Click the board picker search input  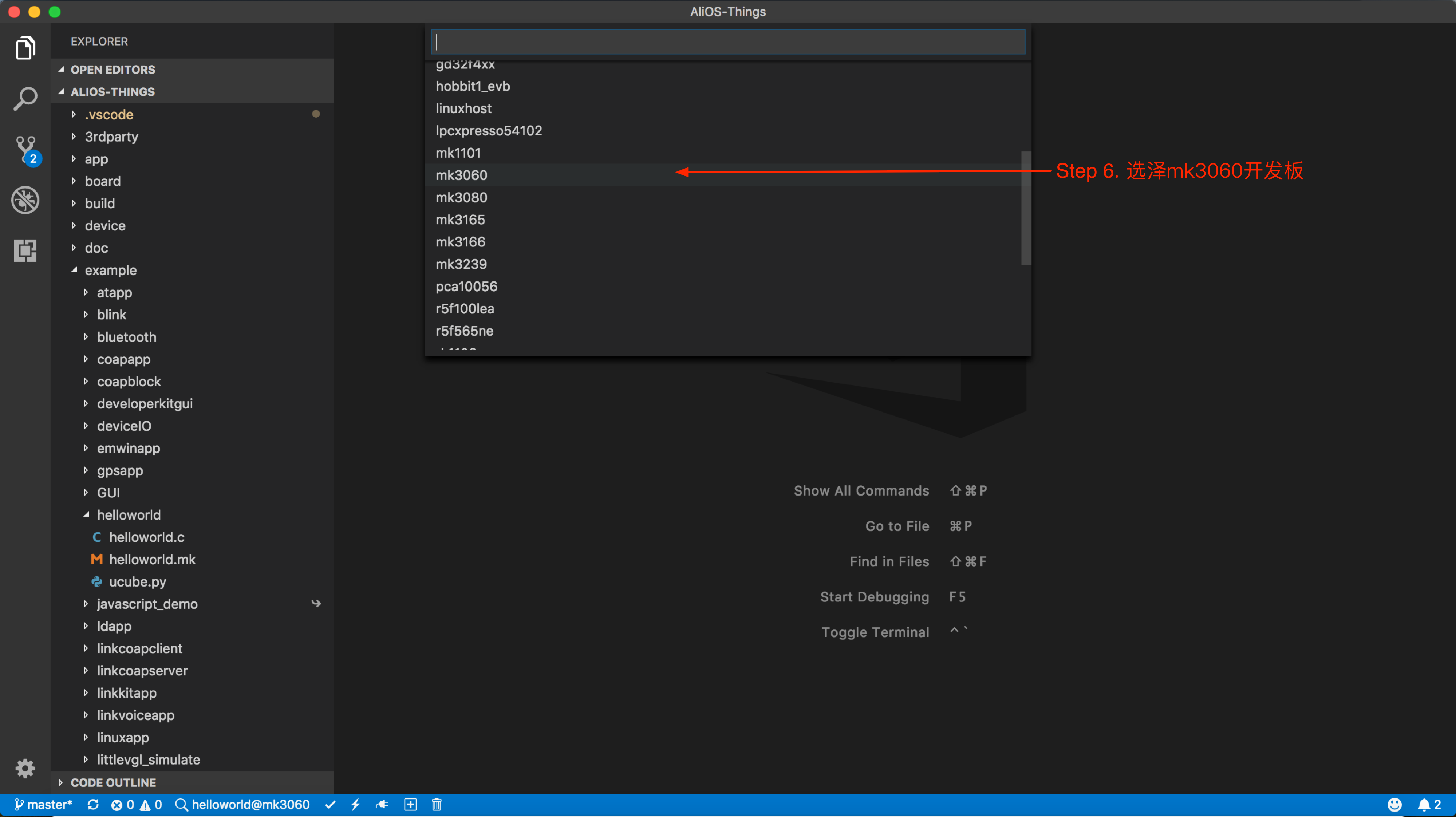[727, 42]
